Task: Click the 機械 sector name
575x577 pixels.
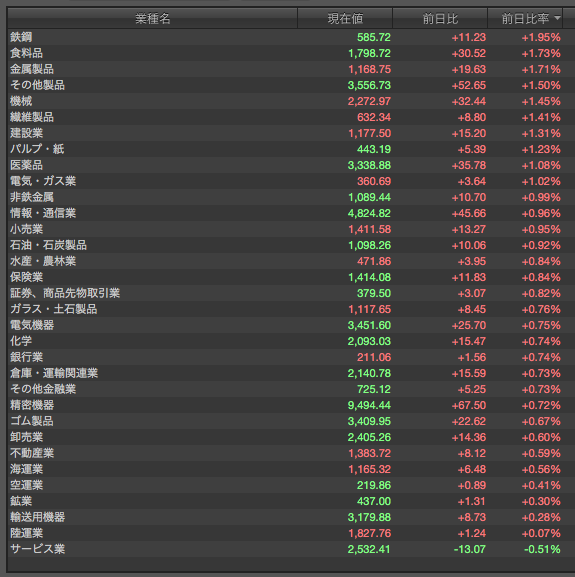Action: point(21,101)
